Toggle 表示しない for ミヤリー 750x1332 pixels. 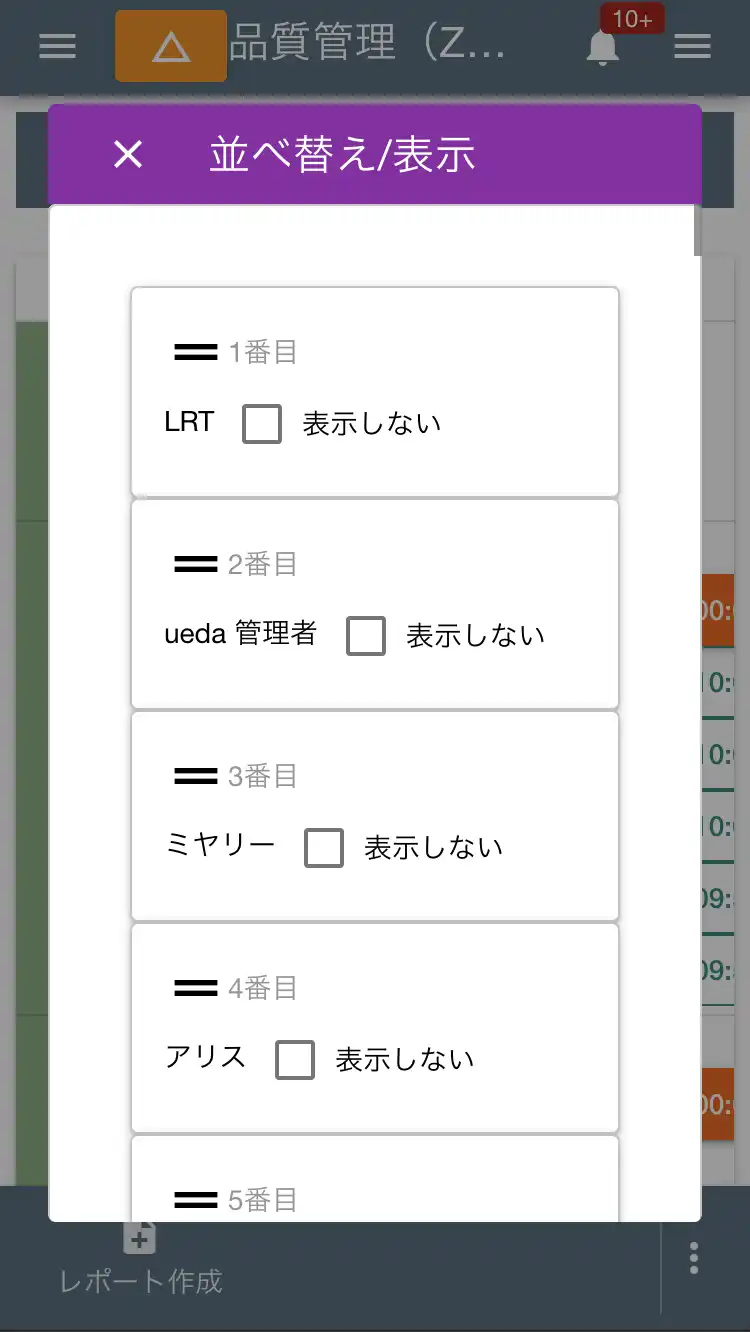click(x=324, y=847)
